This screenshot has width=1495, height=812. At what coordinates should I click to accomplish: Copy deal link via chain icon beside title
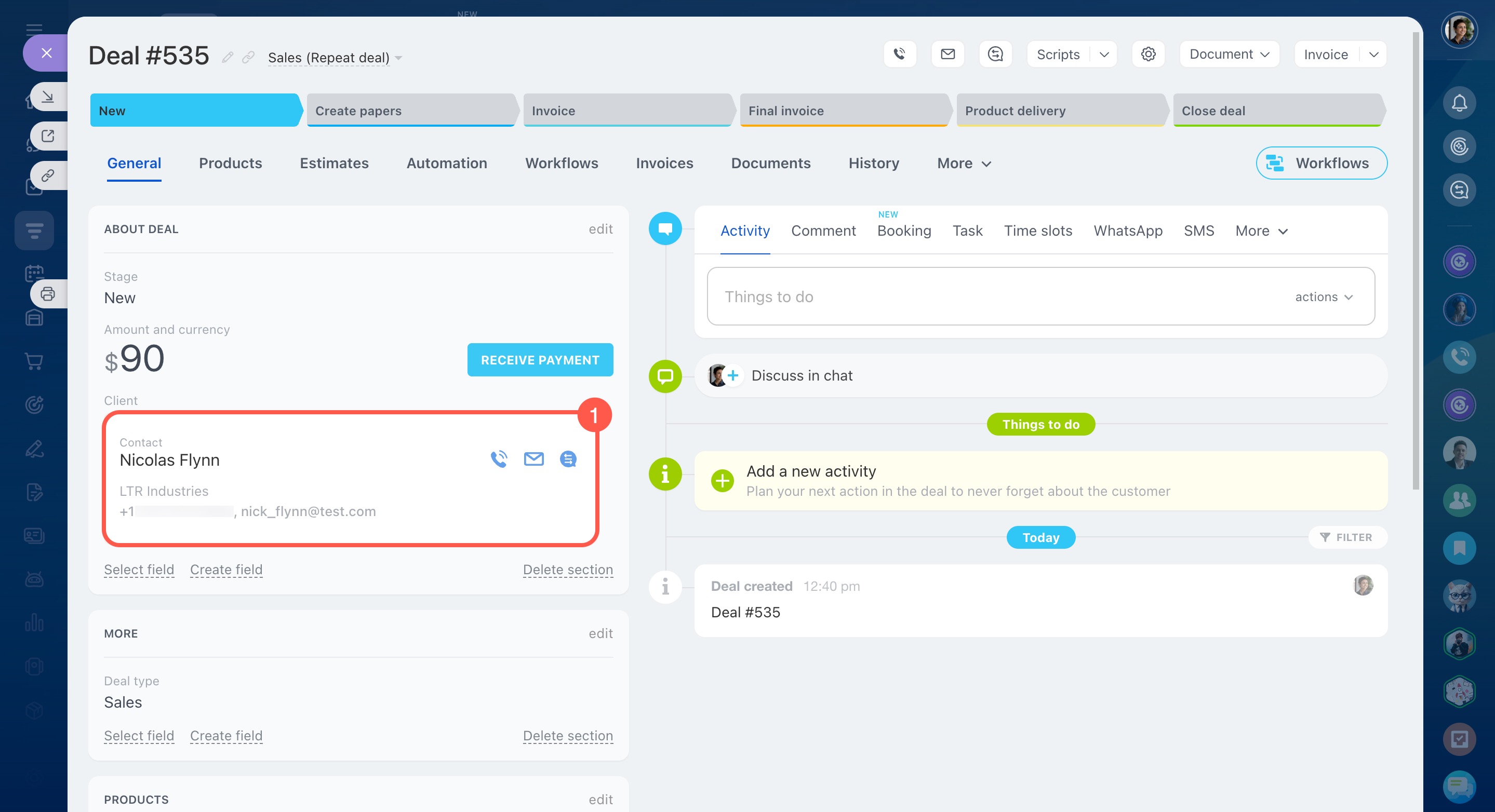[x=248, y=57]
